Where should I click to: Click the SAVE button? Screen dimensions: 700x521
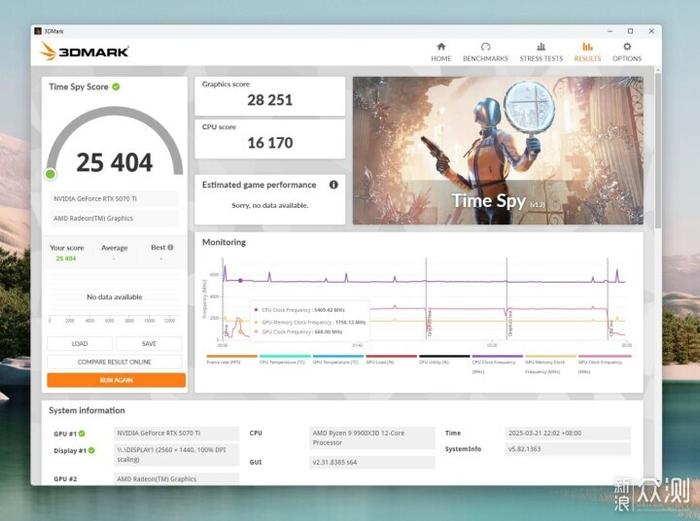click(x=149, y=344)
